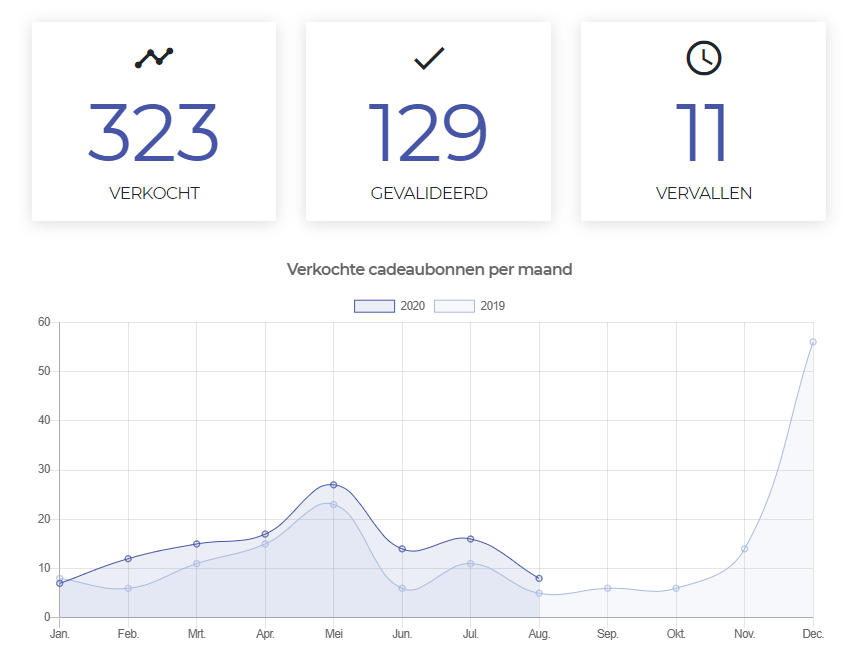This screenshot has height=661, width=860.
Task: Hide the 2019 series via its legend entry
Action: (x=479, y=305)
